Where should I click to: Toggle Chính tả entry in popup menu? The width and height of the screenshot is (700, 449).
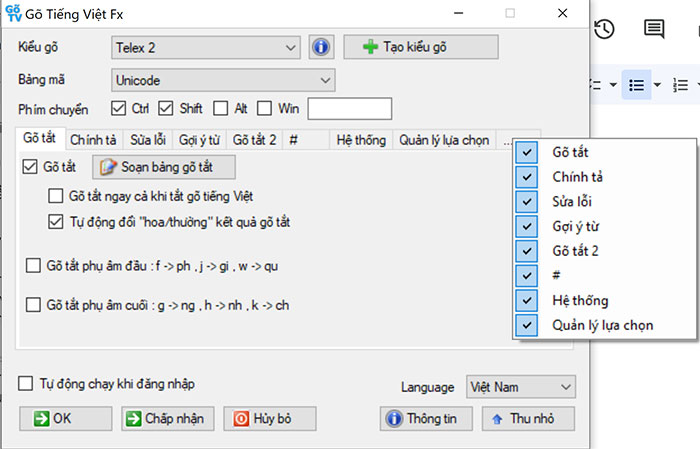(604, 177)
